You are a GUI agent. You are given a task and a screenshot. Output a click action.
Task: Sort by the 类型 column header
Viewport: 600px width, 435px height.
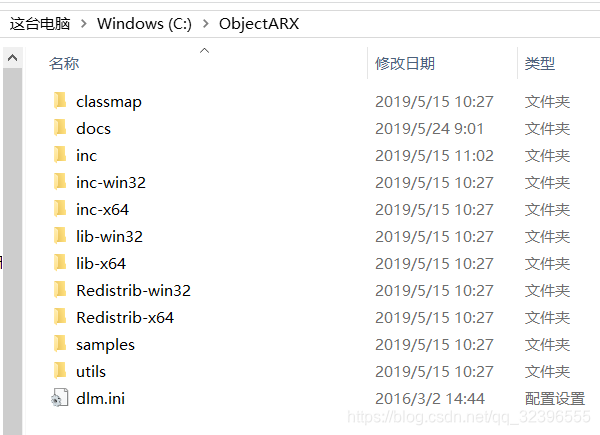point(540,63)
